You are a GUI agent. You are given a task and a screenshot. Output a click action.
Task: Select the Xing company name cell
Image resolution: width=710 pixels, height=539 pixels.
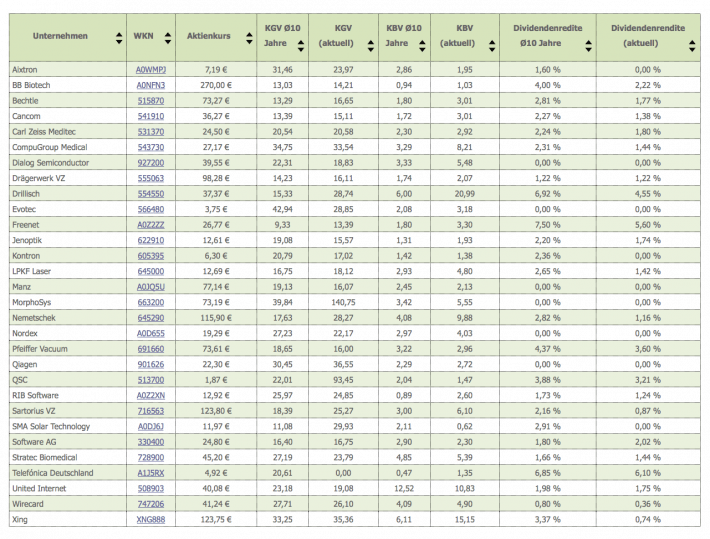pos(68,520)
